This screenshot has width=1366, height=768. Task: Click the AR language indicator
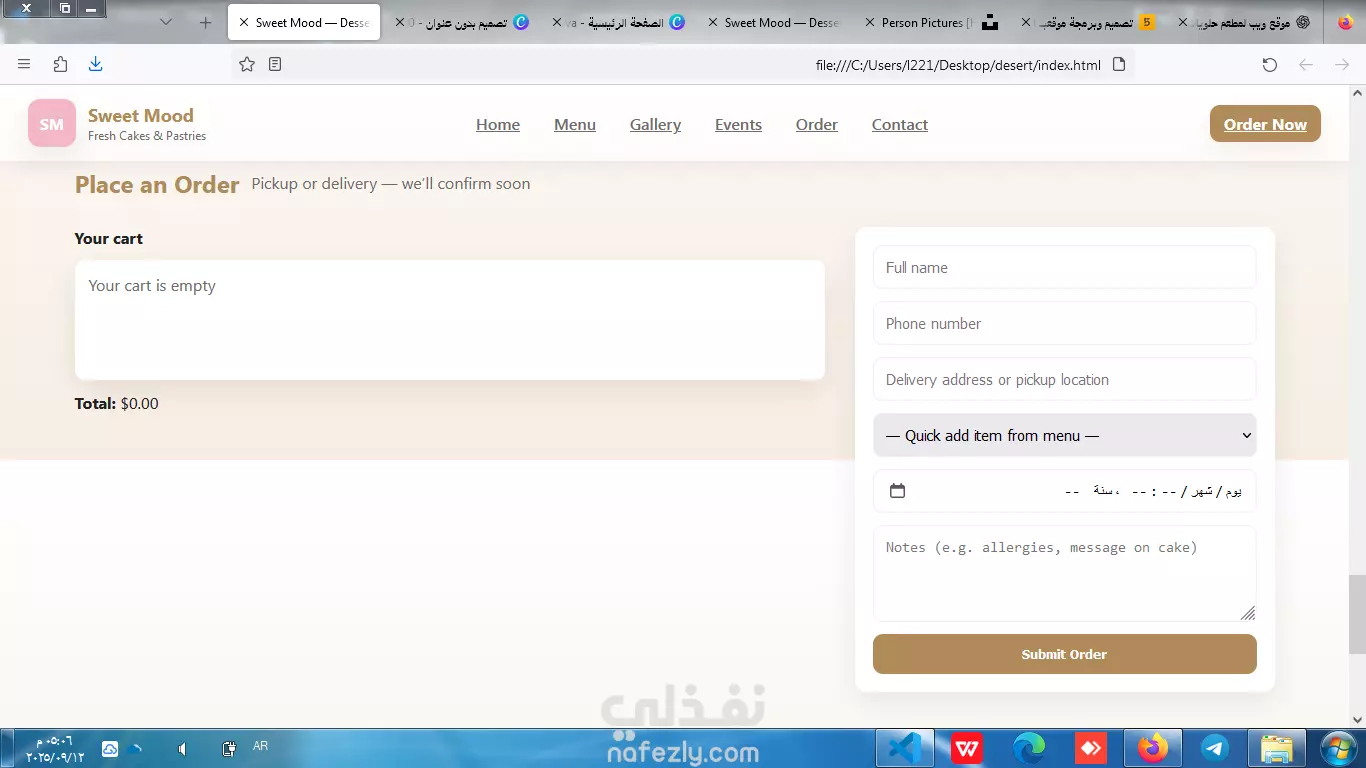[x=260, y=746]
